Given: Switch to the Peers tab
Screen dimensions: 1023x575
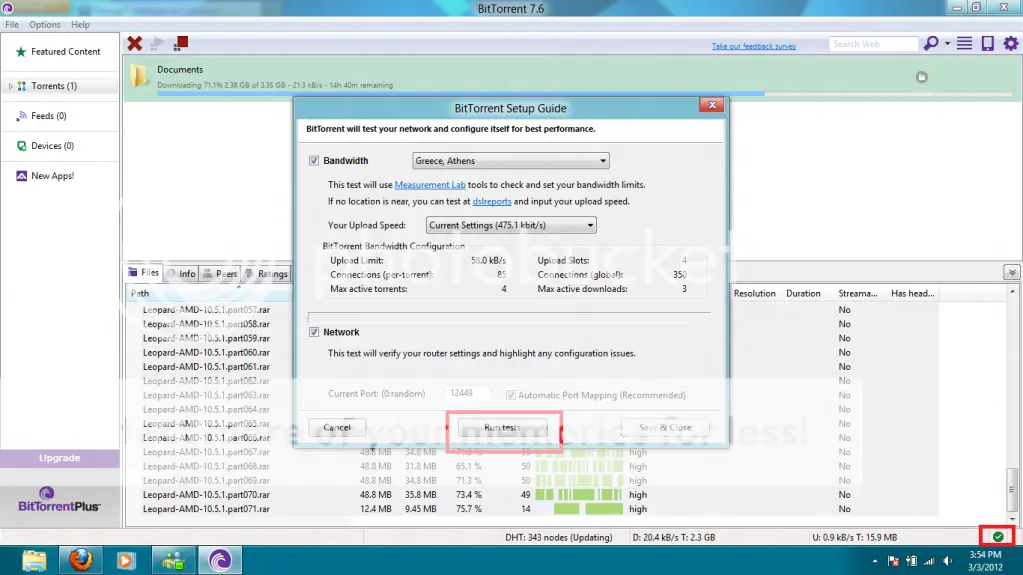Looking at the screenshot, I should point(220,273).
